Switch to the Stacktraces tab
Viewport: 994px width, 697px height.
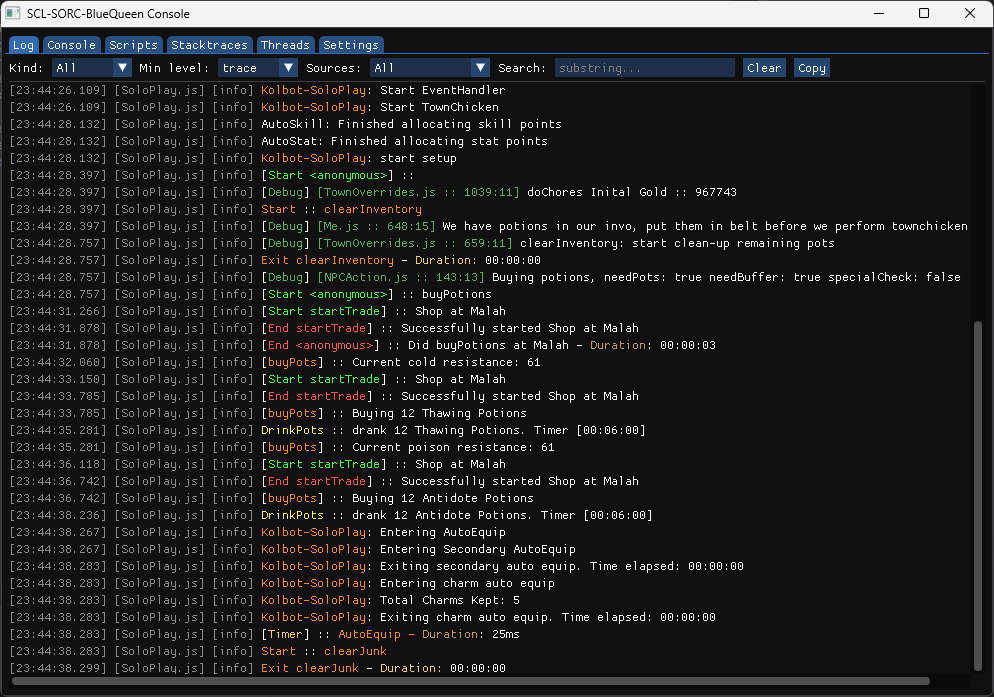[x=209, y=45]
